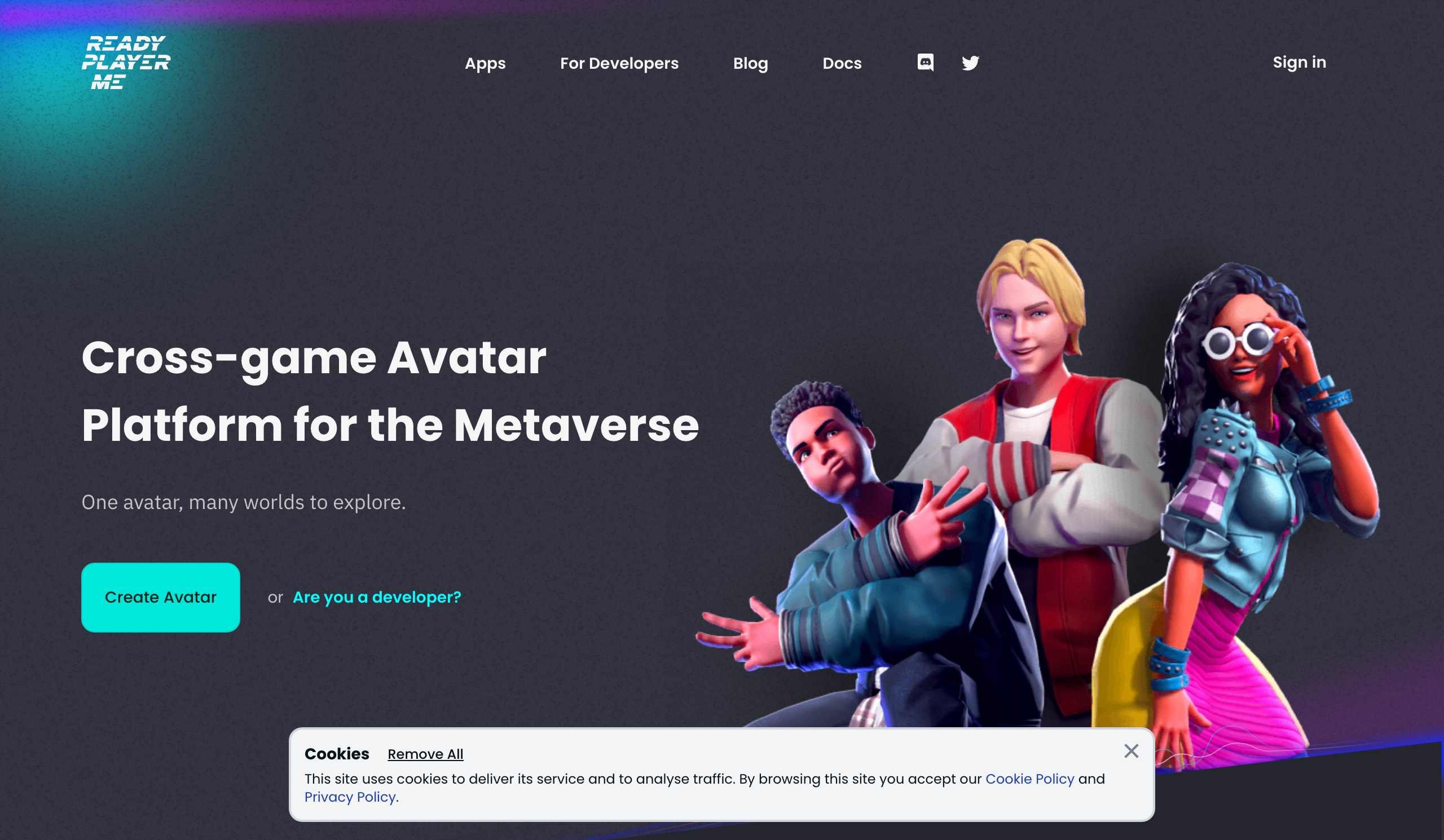Click the Create Avatar button
Viewport: 1444px width, 840px height.
coord(160,597)
